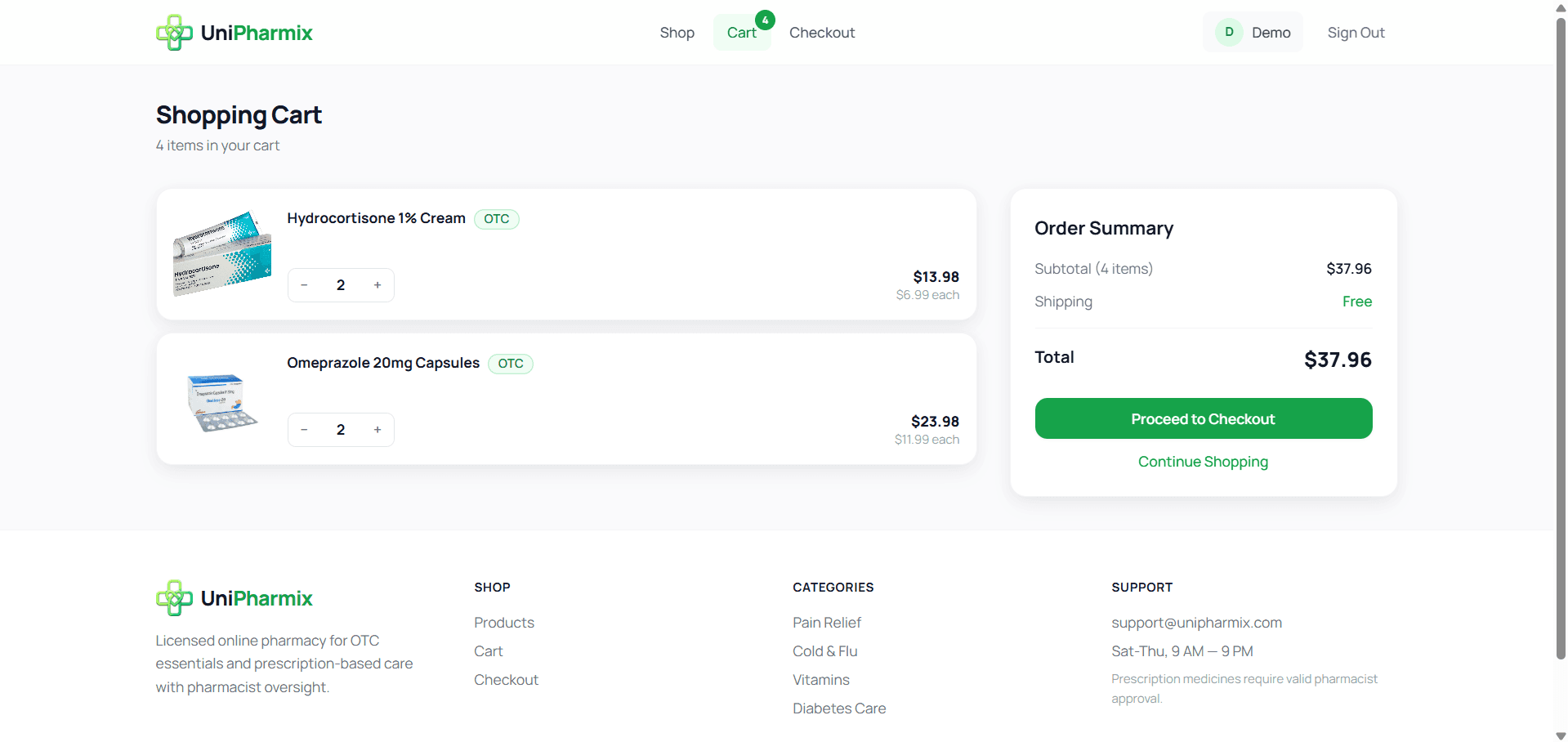The image size is (1568, 742).
Task: Decrease Omeprazole quantity with the minus button
Action: pyautogui.click(x=304, y=429)
